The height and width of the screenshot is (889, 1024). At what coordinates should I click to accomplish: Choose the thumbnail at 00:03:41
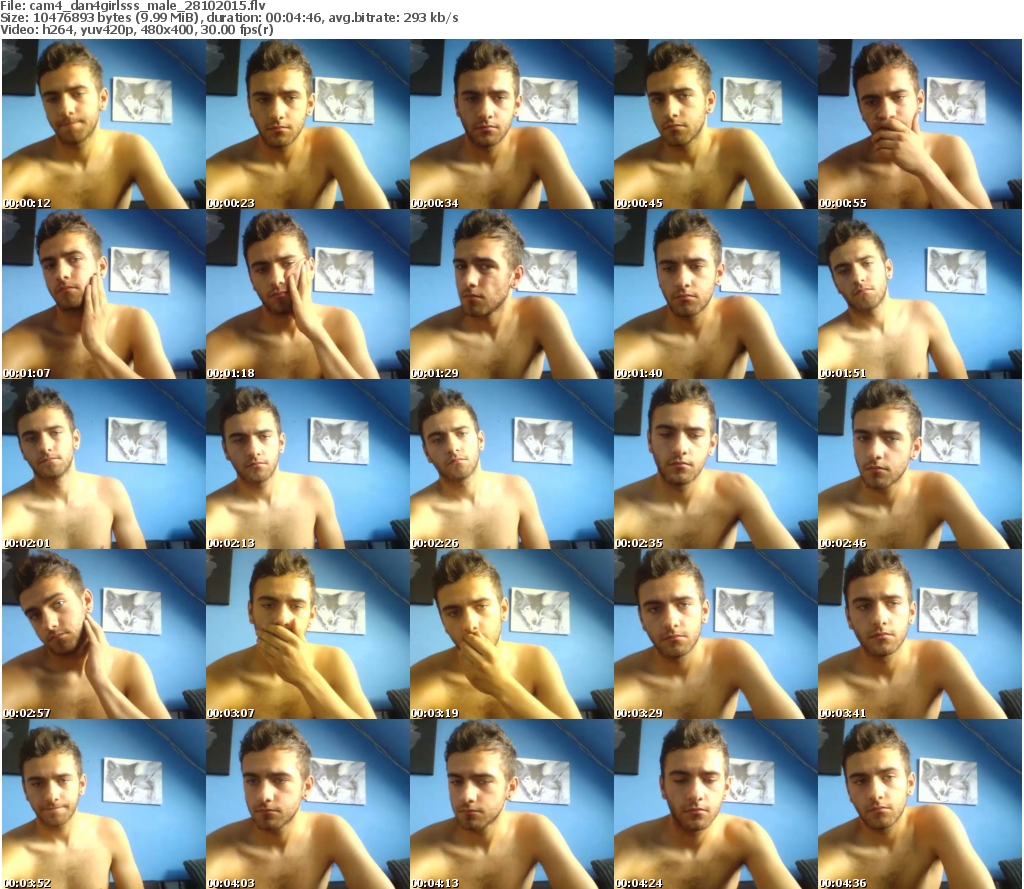tap(920, 634)
